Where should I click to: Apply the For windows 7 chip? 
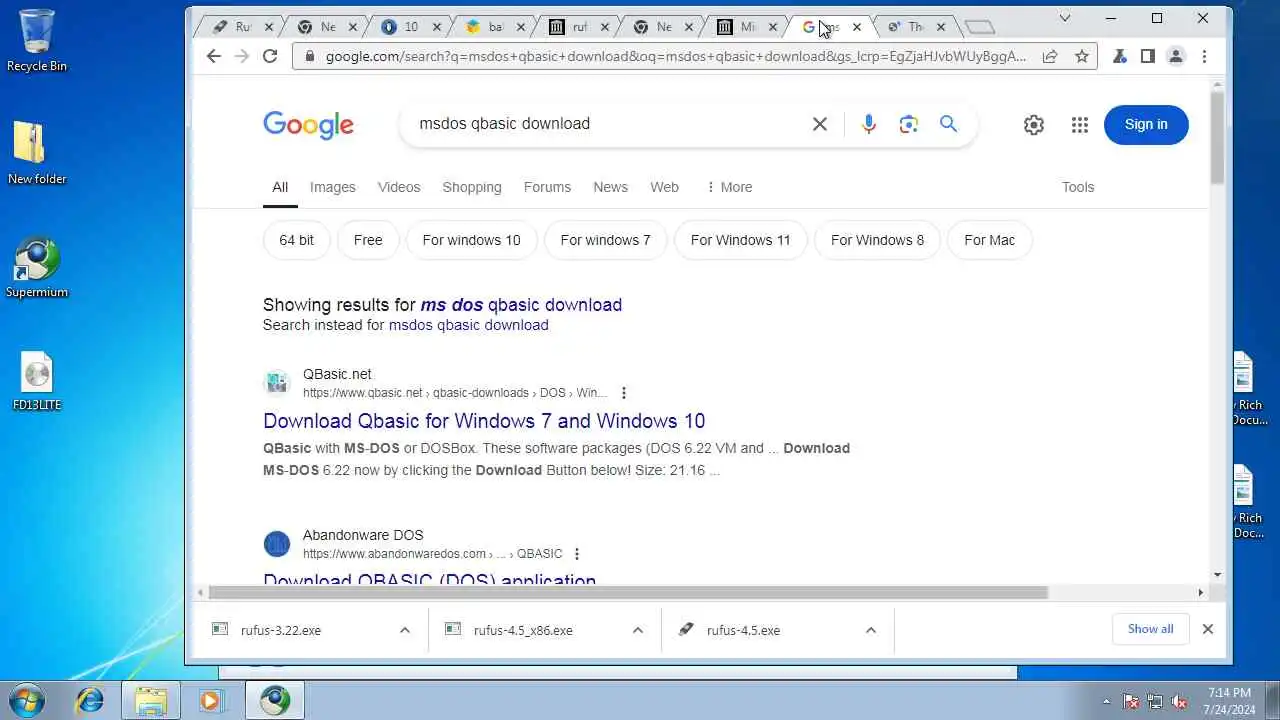(605, 240)
